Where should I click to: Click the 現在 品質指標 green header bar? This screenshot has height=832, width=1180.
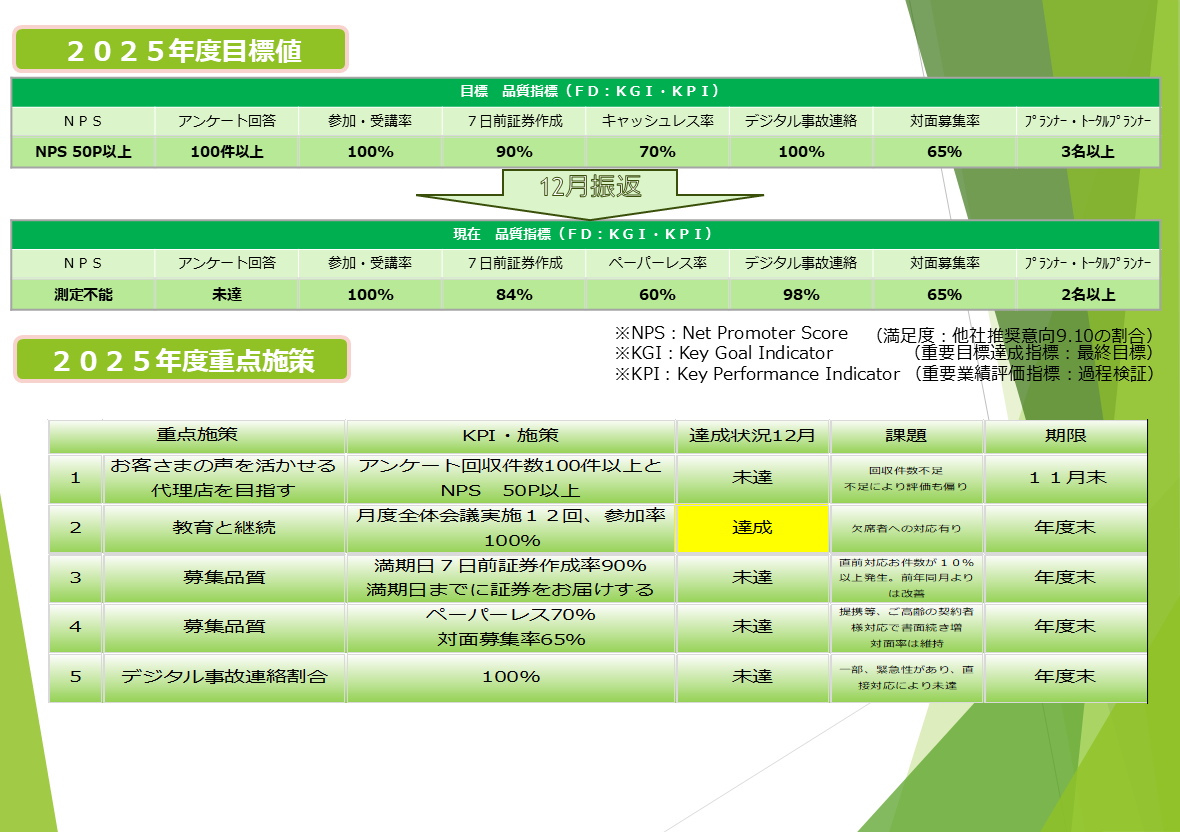tap(585, 234)
